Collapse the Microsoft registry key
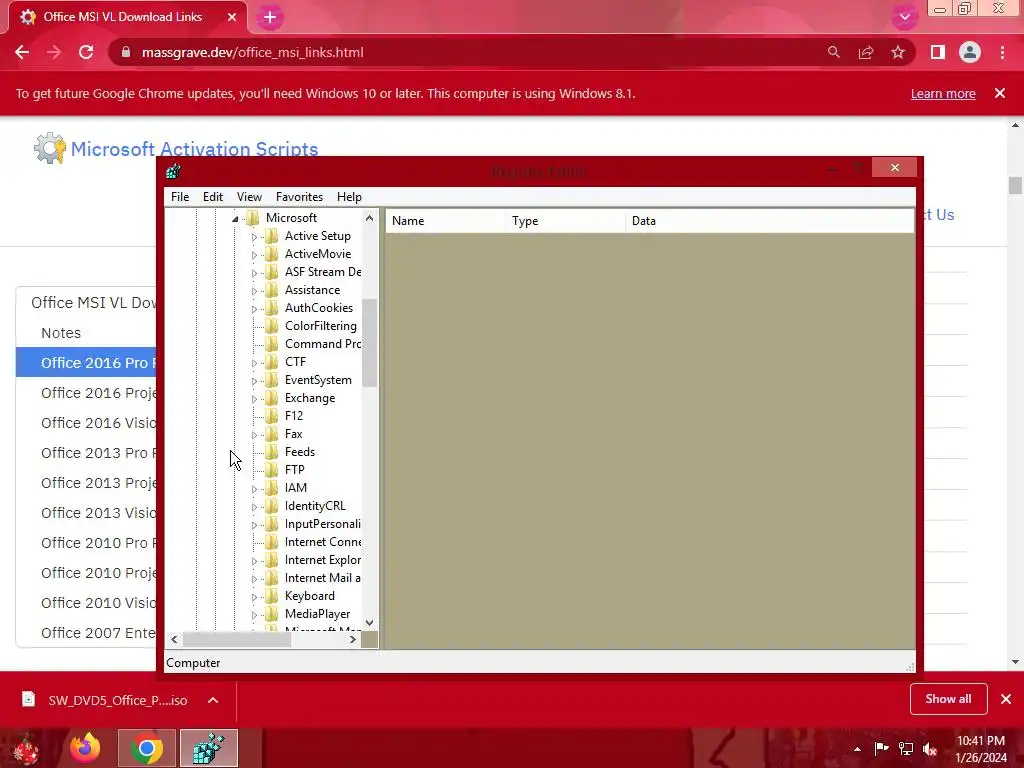This screenshot has height=768, width=1024. coord(235,219)
